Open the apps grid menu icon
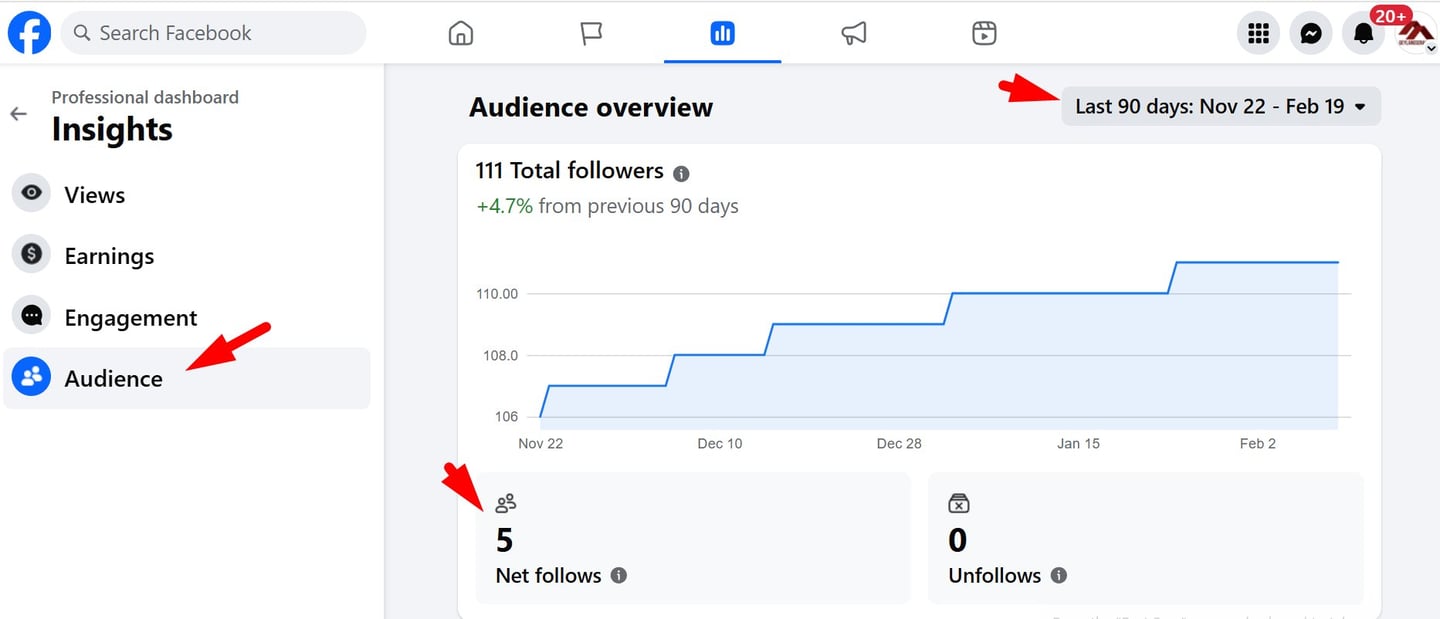 point(1258,34)
